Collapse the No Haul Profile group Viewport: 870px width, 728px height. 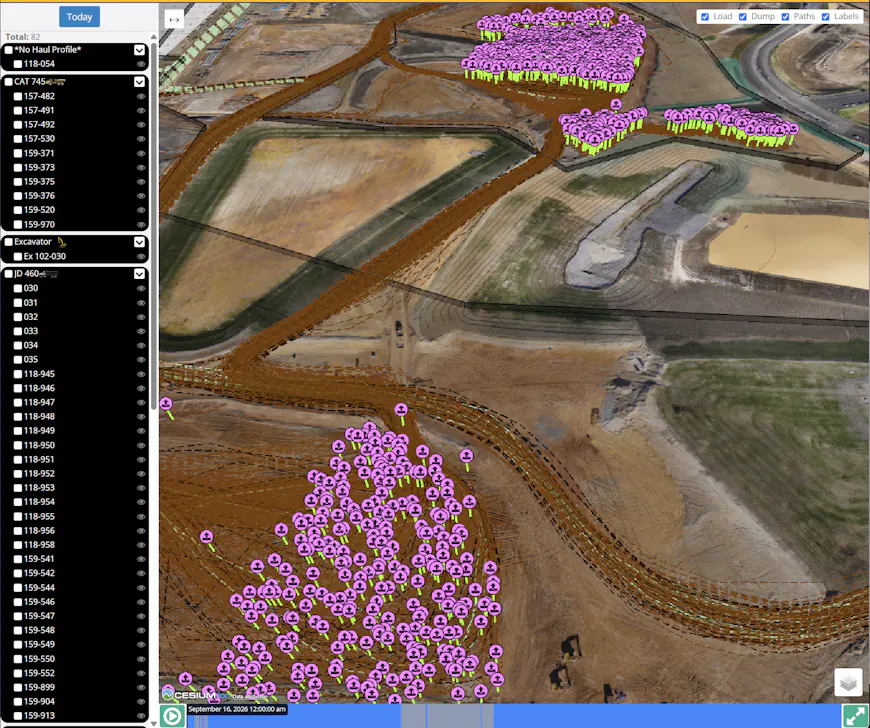tap(139, 50)
